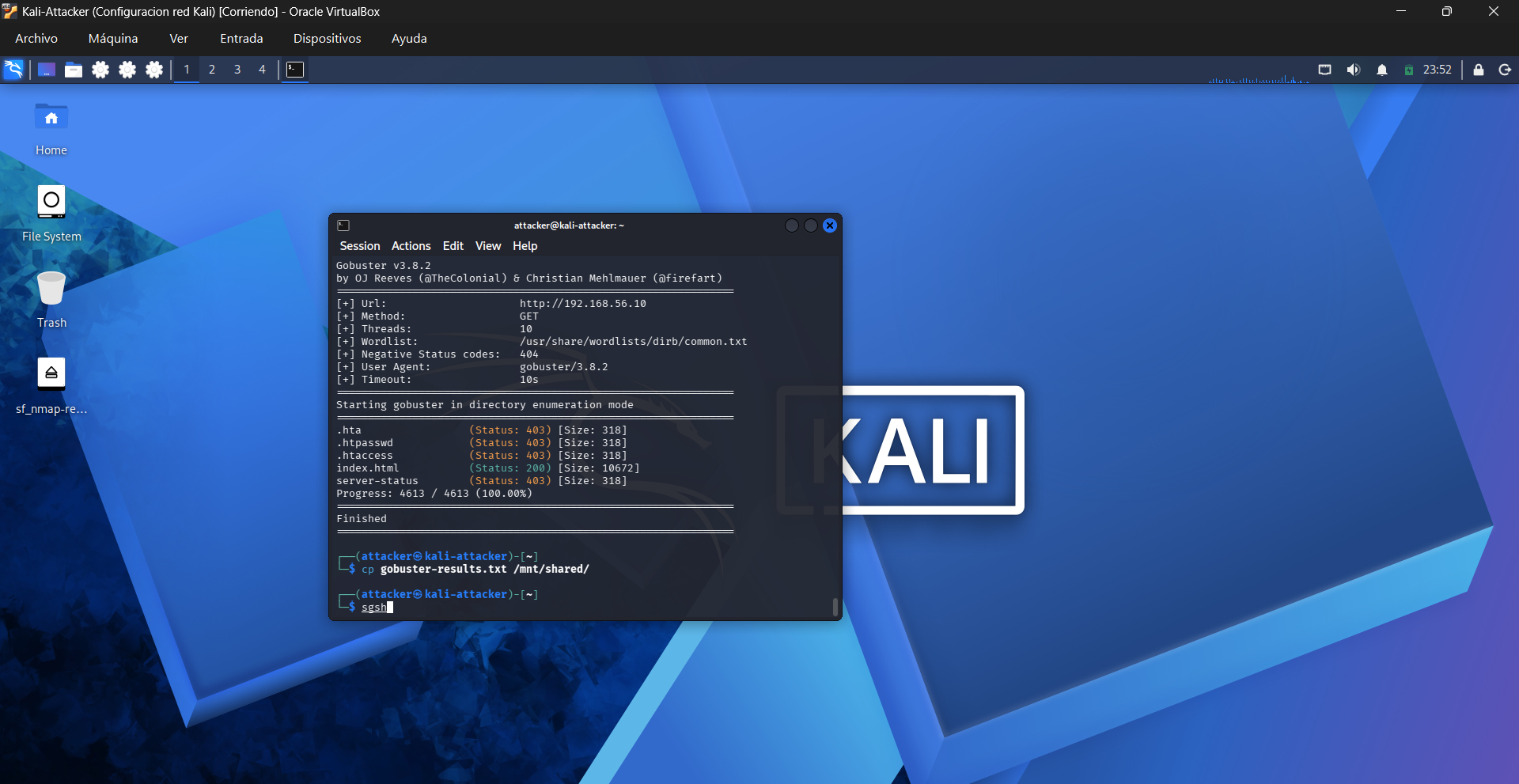Open VirtualBox Entrada menu
Image resolution: width=1519 pixels, height=784 pixels.
(241, 39)
